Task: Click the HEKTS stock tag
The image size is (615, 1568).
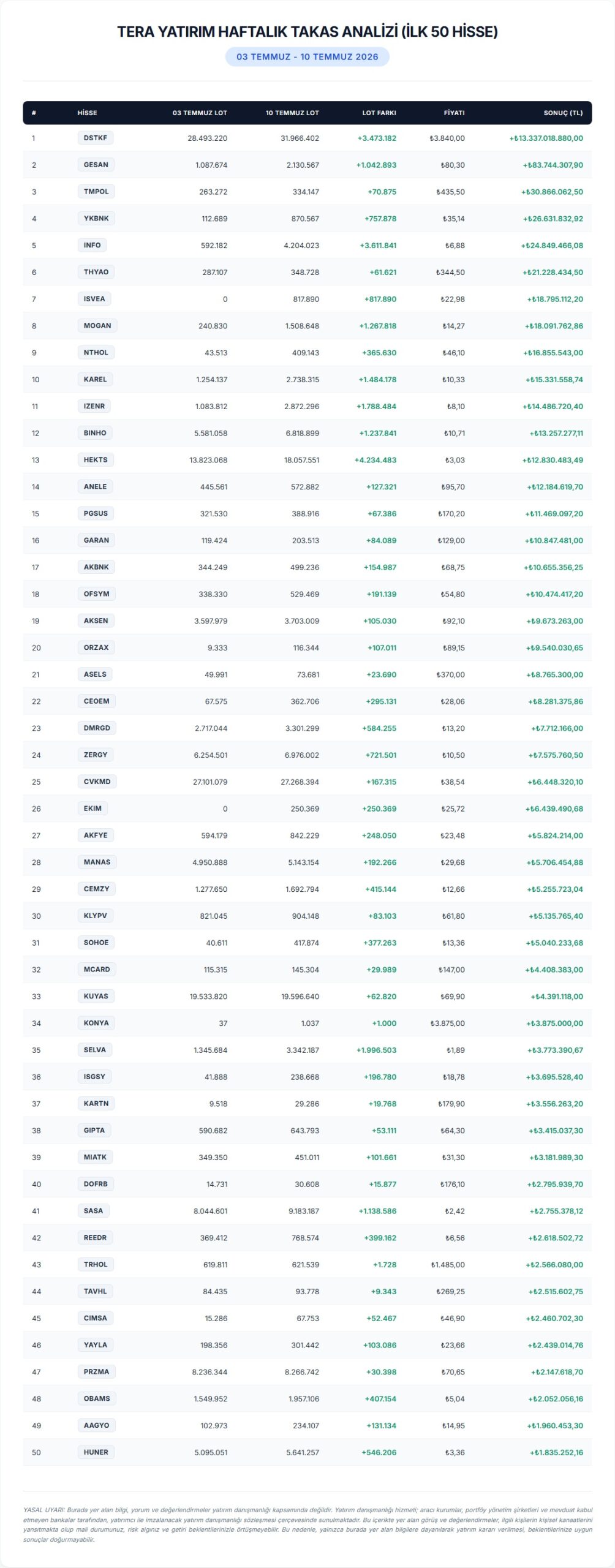Action: 96,459
